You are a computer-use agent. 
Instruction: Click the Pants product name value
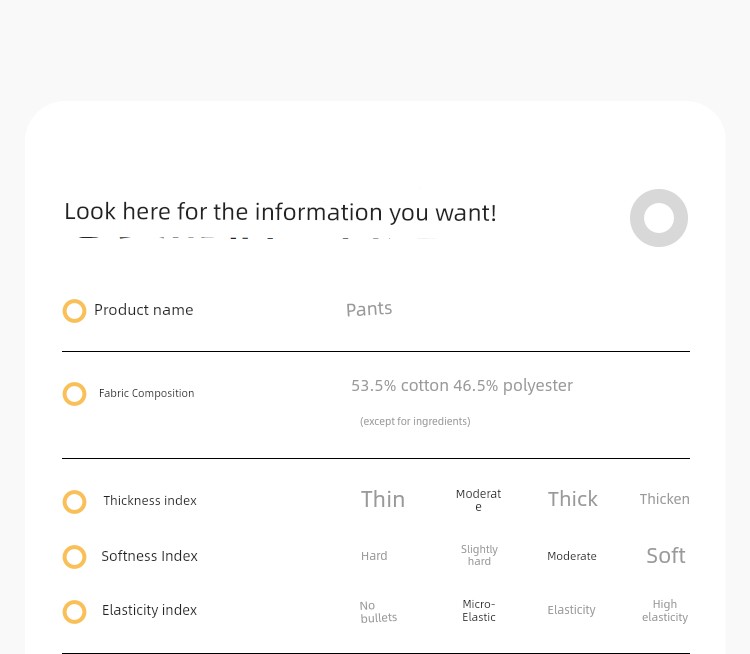pyautogui.click(x=369, y=309)
